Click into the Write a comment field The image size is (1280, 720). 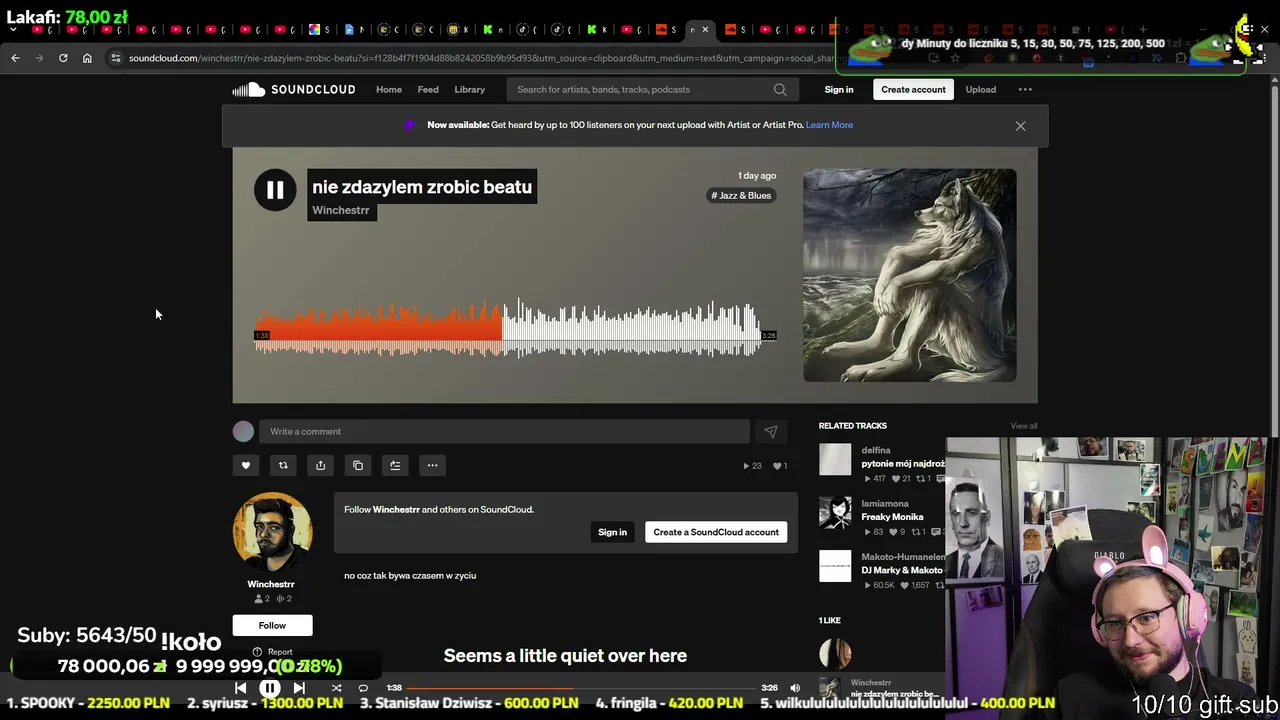coord(505,431)
